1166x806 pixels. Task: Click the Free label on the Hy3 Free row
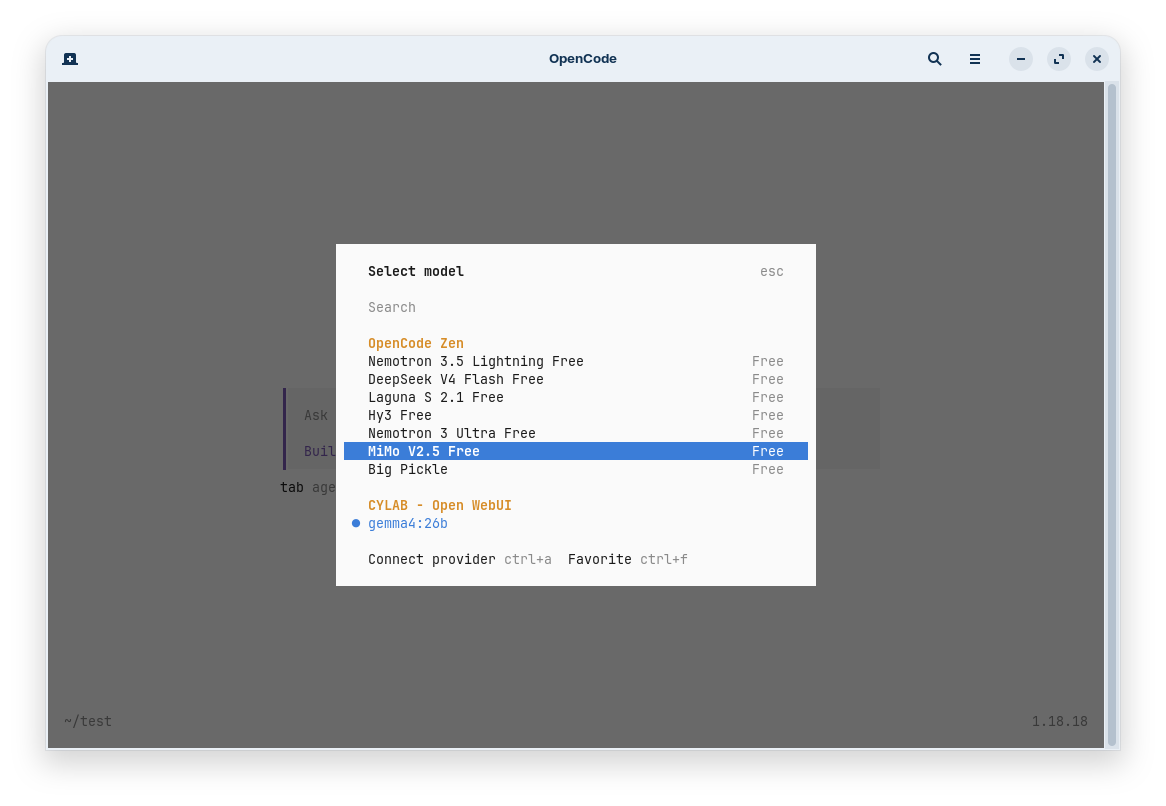pyautogui.click(x=767, y=415)
